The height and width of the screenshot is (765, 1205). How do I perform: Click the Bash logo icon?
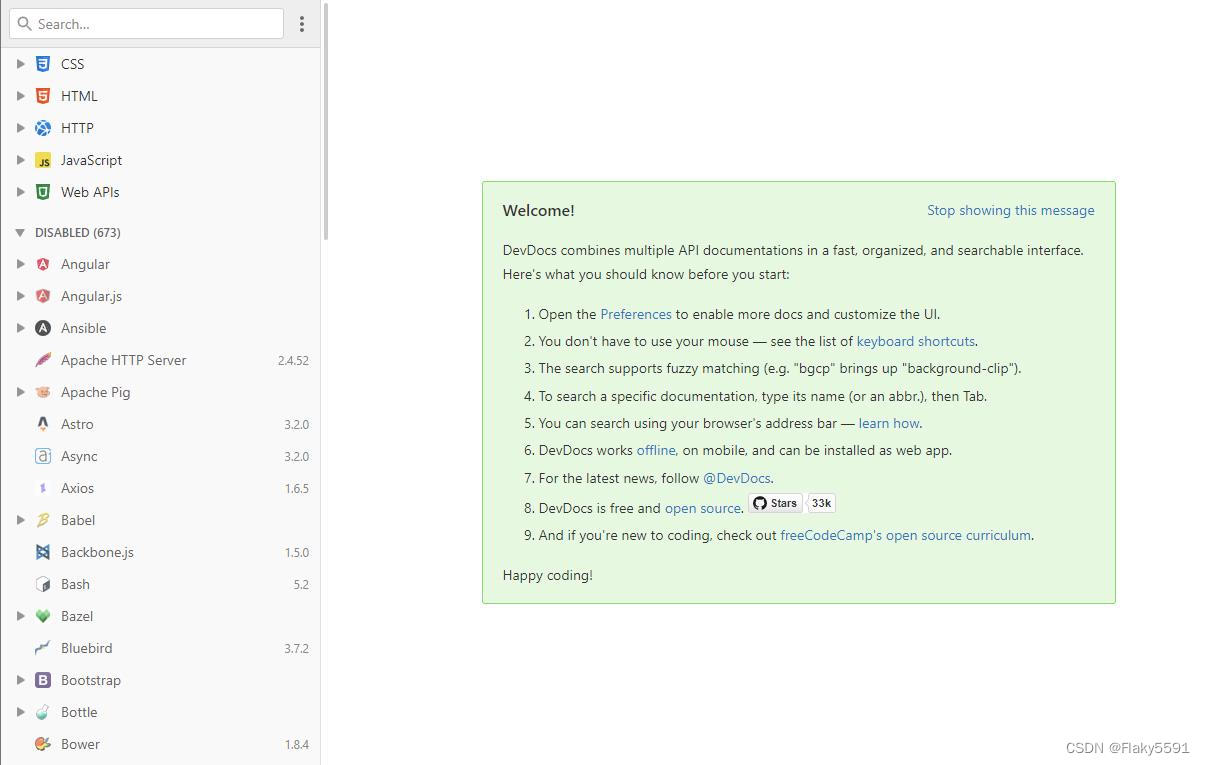click(x=43, y=584)
